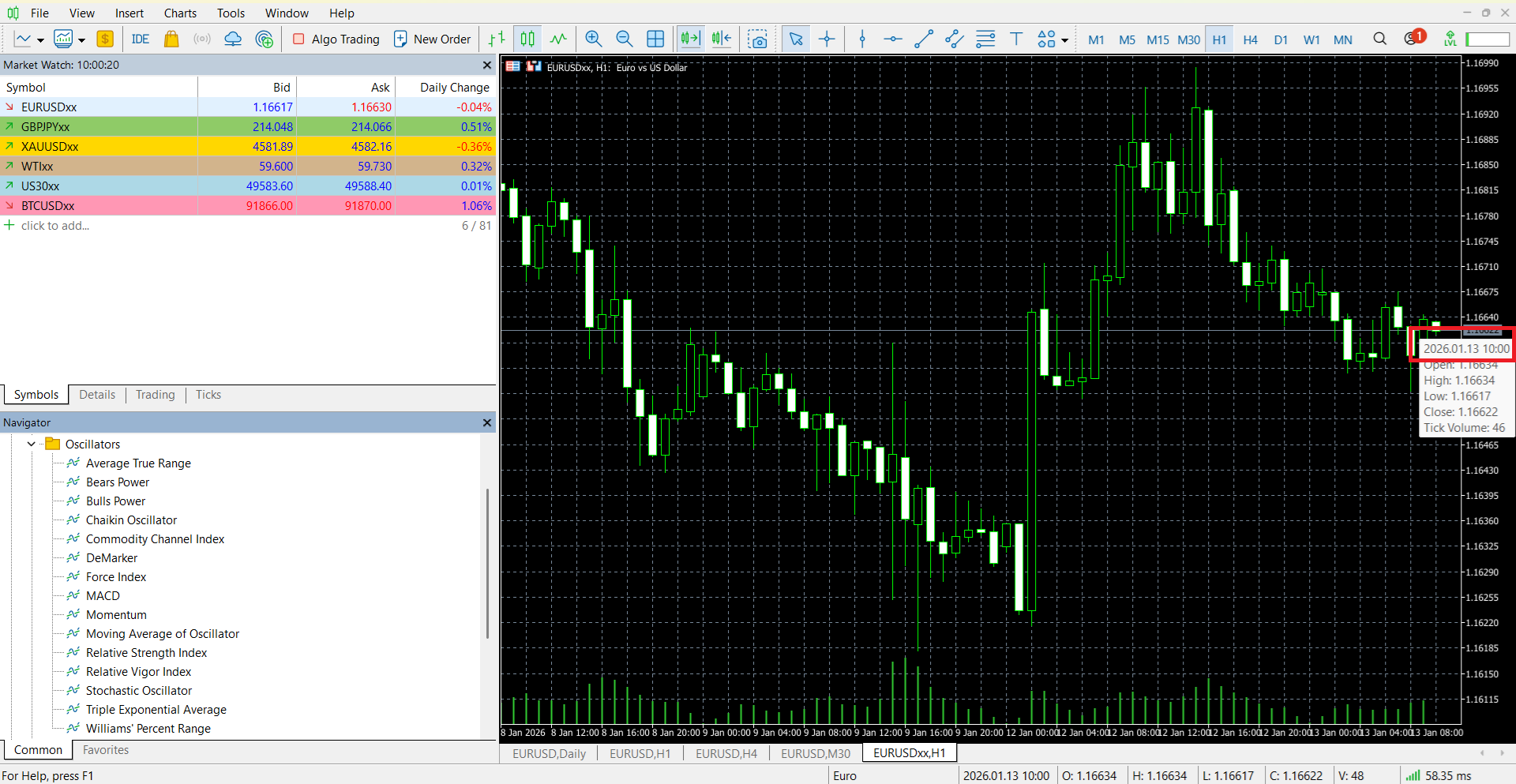Open the MetaEditor IDE
The height and width of the screenshot is (784, 1516).
point(141,39)
